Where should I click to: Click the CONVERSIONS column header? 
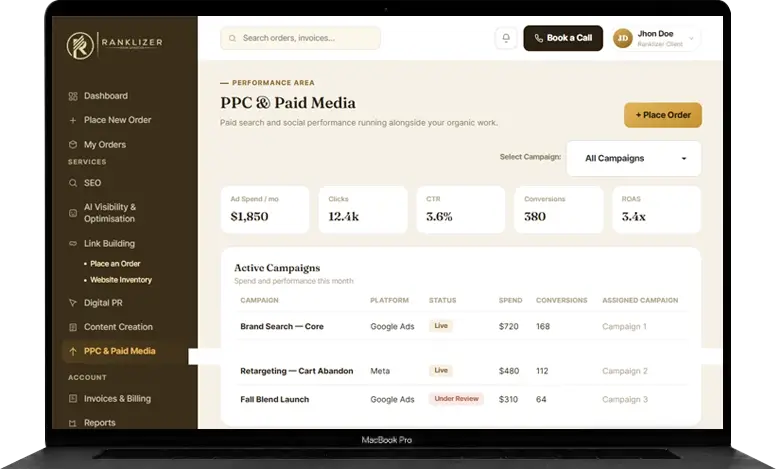[562, 300]
